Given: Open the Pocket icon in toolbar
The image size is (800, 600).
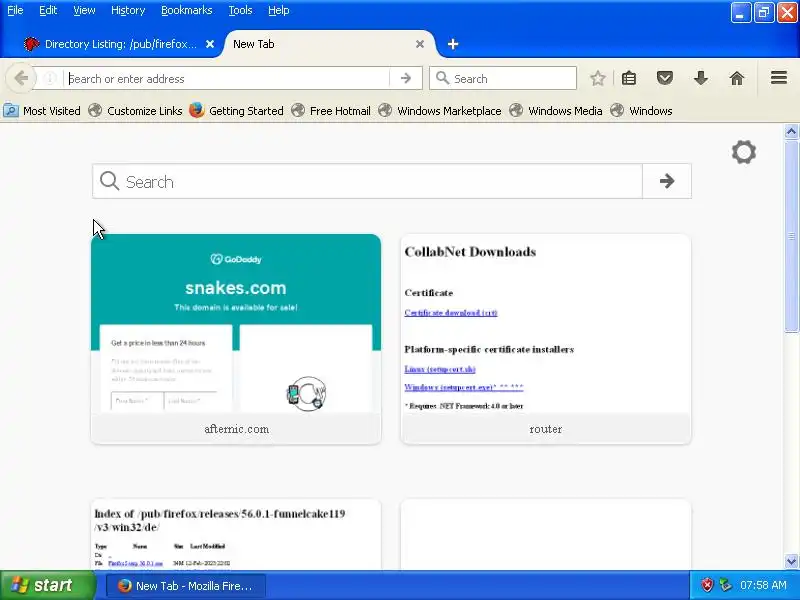Looking at the screenshot, I should (664, 79).
